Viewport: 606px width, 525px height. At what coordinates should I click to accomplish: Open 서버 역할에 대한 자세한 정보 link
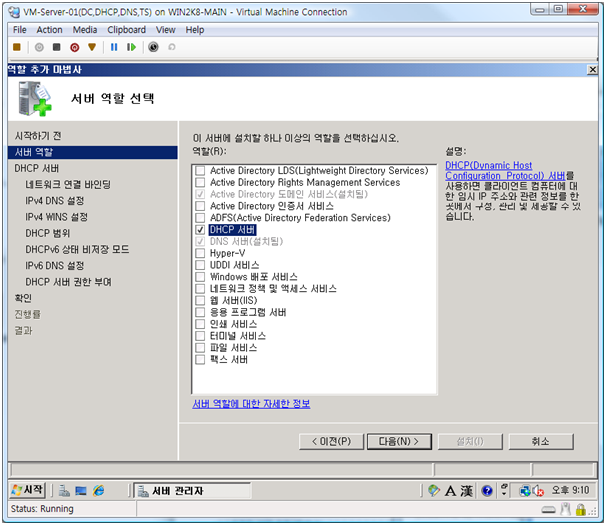[x=251, y=404]
